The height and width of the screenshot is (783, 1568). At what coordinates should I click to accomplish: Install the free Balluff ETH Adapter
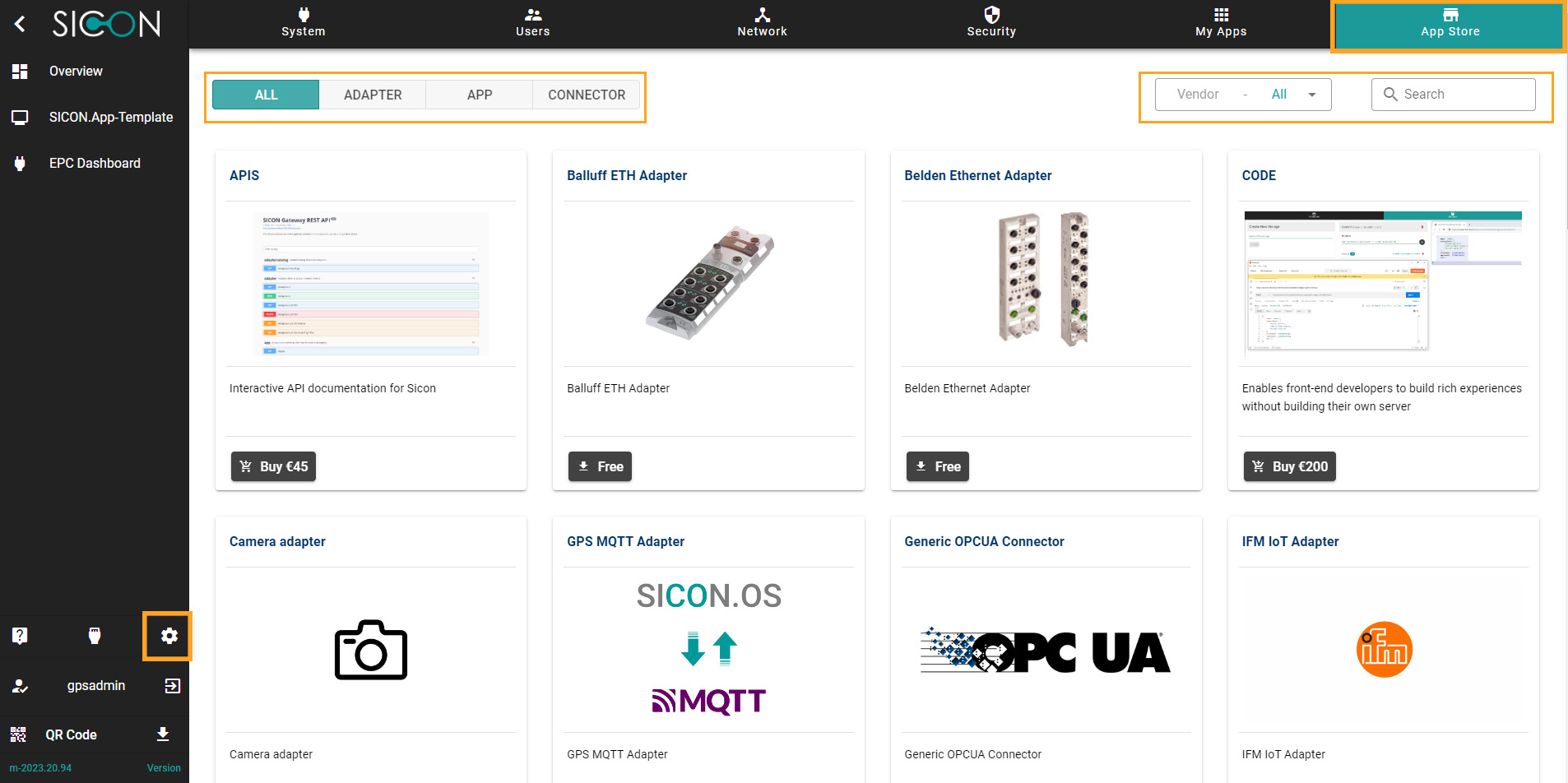pyautogui.click(x=601, y=466)
